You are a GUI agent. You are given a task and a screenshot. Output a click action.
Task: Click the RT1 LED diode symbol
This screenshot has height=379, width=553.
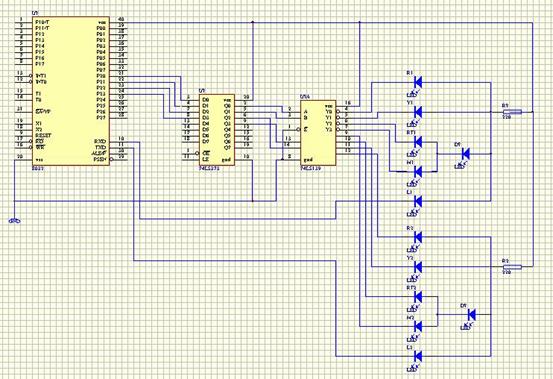[x=418, y=142]
